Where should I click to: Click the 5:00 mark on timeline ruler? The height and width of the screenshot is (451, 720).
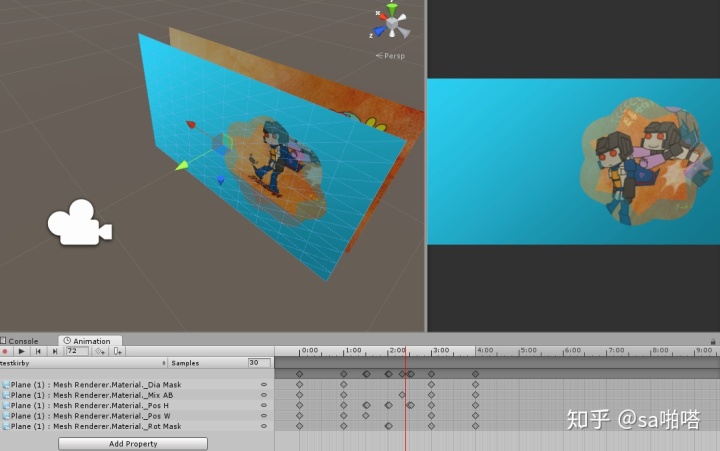[x=528, y=350]
